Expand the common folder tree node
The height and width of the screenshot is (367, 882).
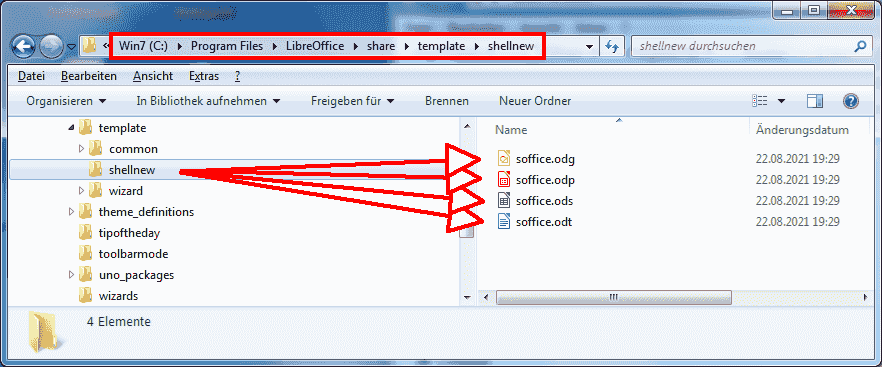click(81, 149)
